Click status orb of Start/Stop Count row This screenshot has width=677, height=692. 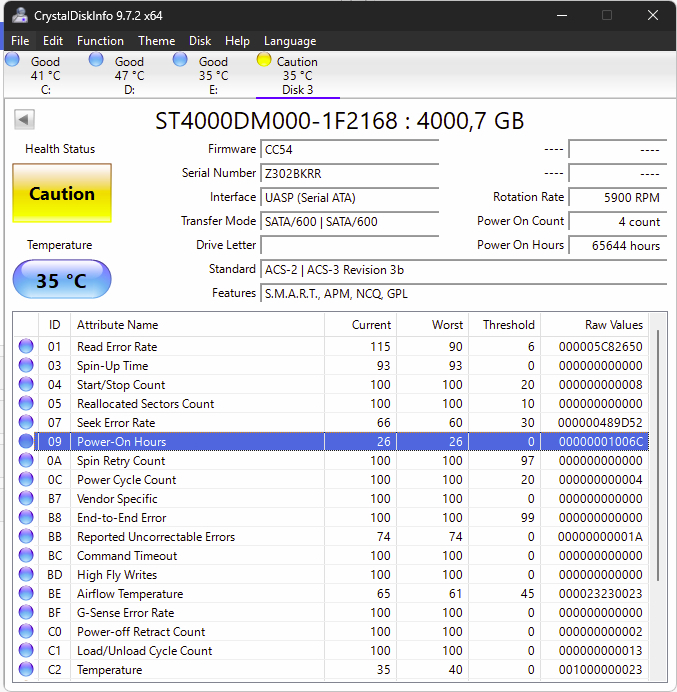[x=26, y=384]
